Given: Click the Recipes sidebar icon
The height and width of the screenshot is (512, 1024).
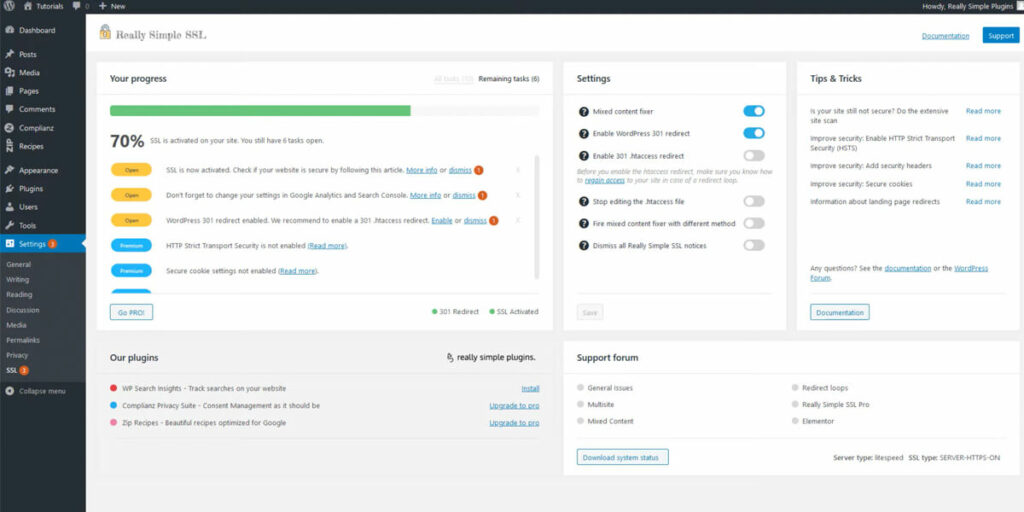Looking at the screenshot, I should [x=10, y=146].
